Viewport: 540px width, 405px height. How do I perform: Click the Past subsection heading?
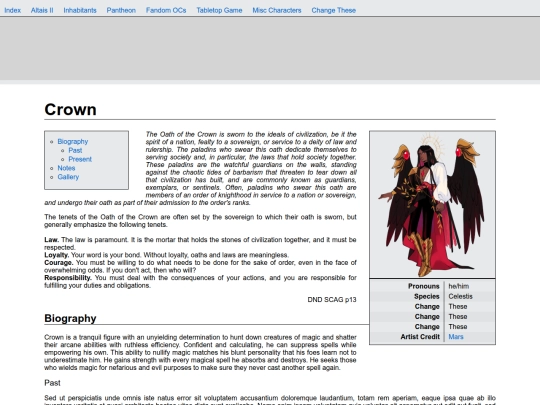pyautogui.click(x=52, y=383)
